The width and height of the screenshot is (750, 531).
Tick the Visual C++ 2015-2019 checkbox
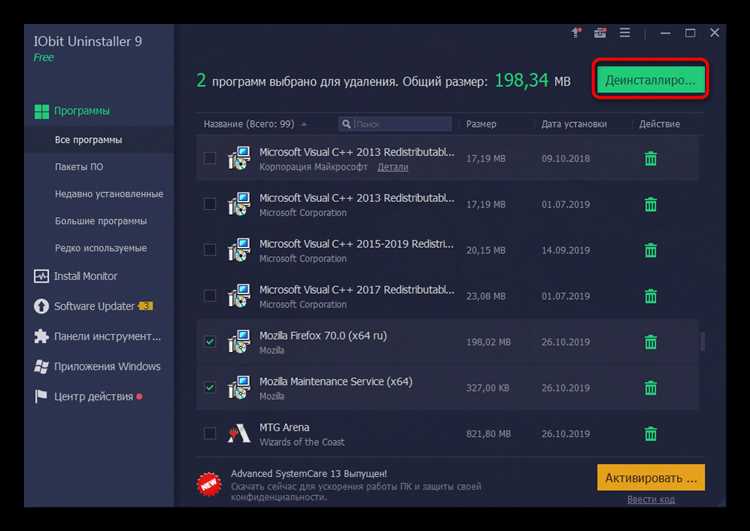click(210, 250)
